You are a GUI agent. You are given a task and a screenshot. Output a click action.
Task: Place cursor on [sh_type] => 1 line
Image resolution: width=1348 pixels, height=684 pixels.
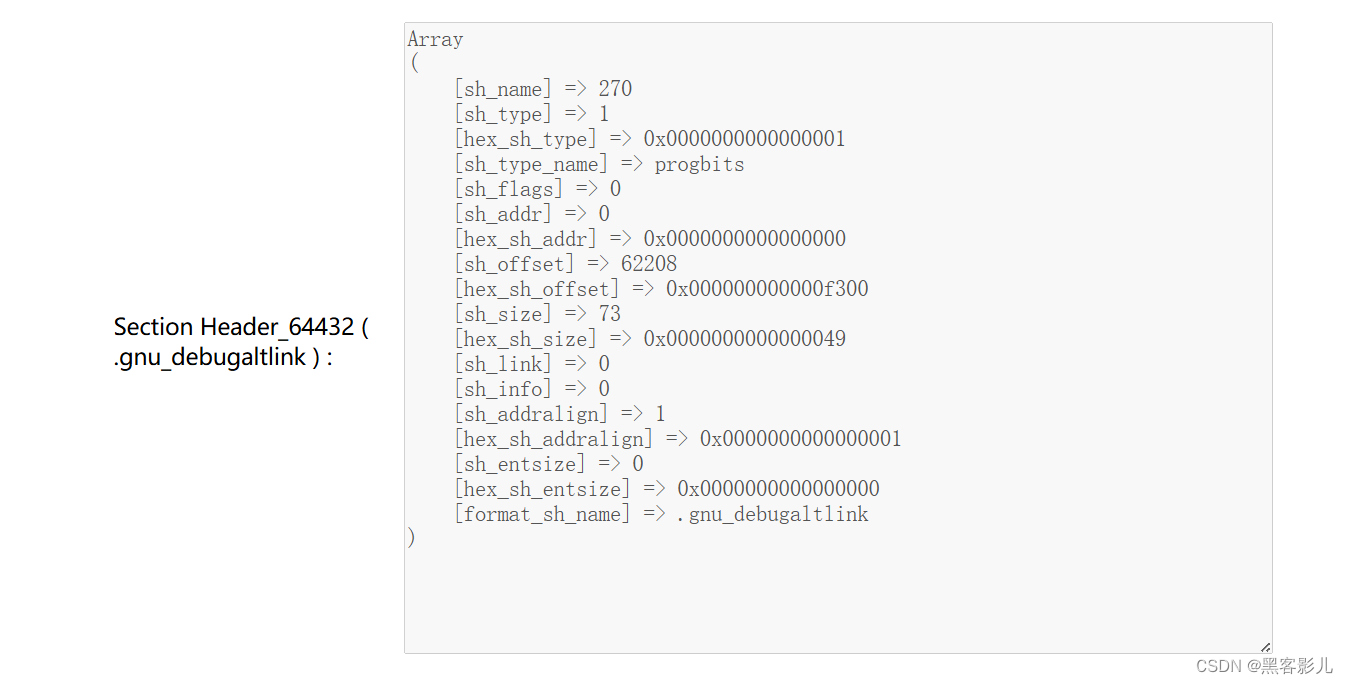pos(530,114)
